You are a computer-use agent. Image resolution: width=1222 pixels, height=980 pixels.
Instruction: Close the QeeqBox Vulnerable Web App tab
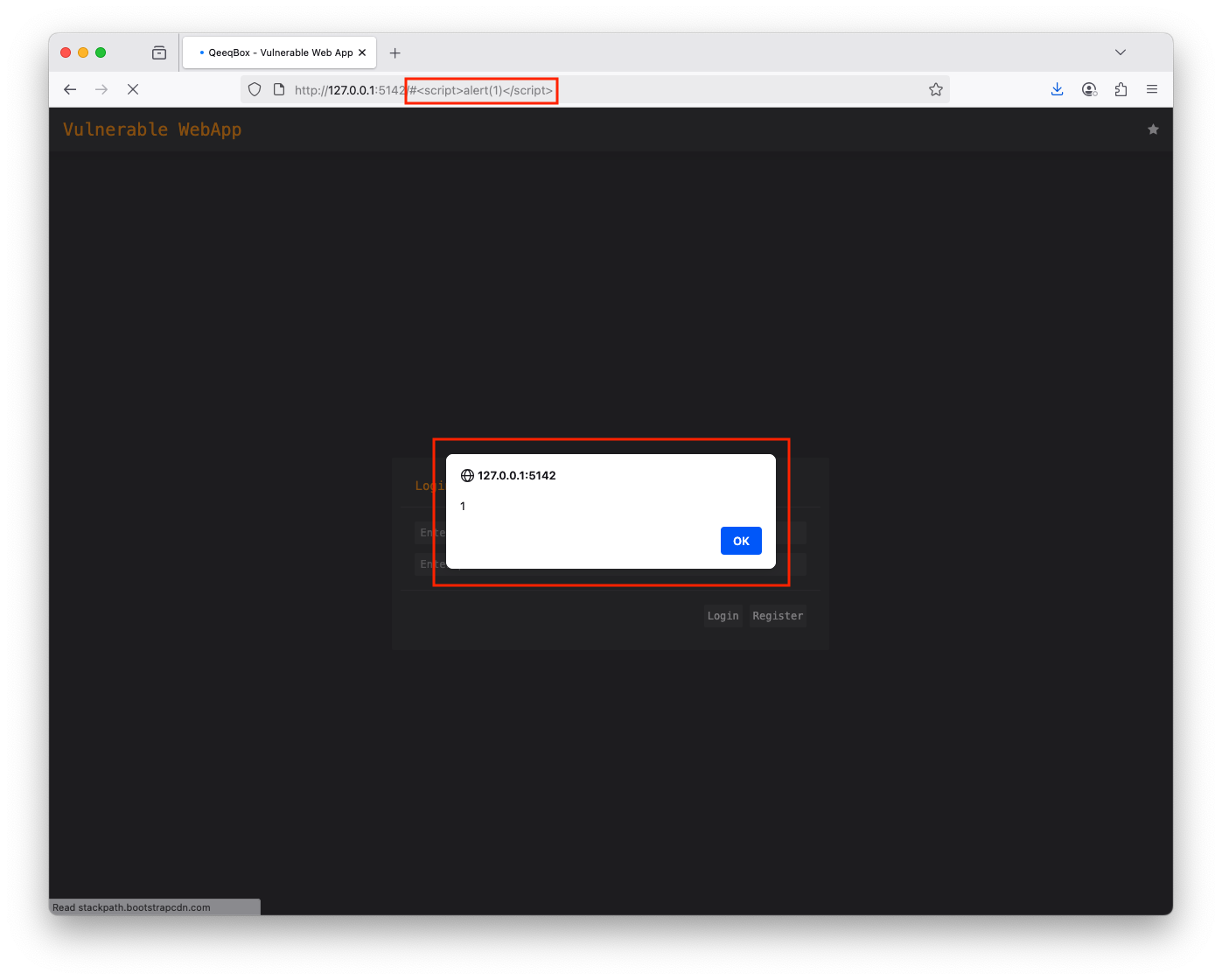pos(362,52)
